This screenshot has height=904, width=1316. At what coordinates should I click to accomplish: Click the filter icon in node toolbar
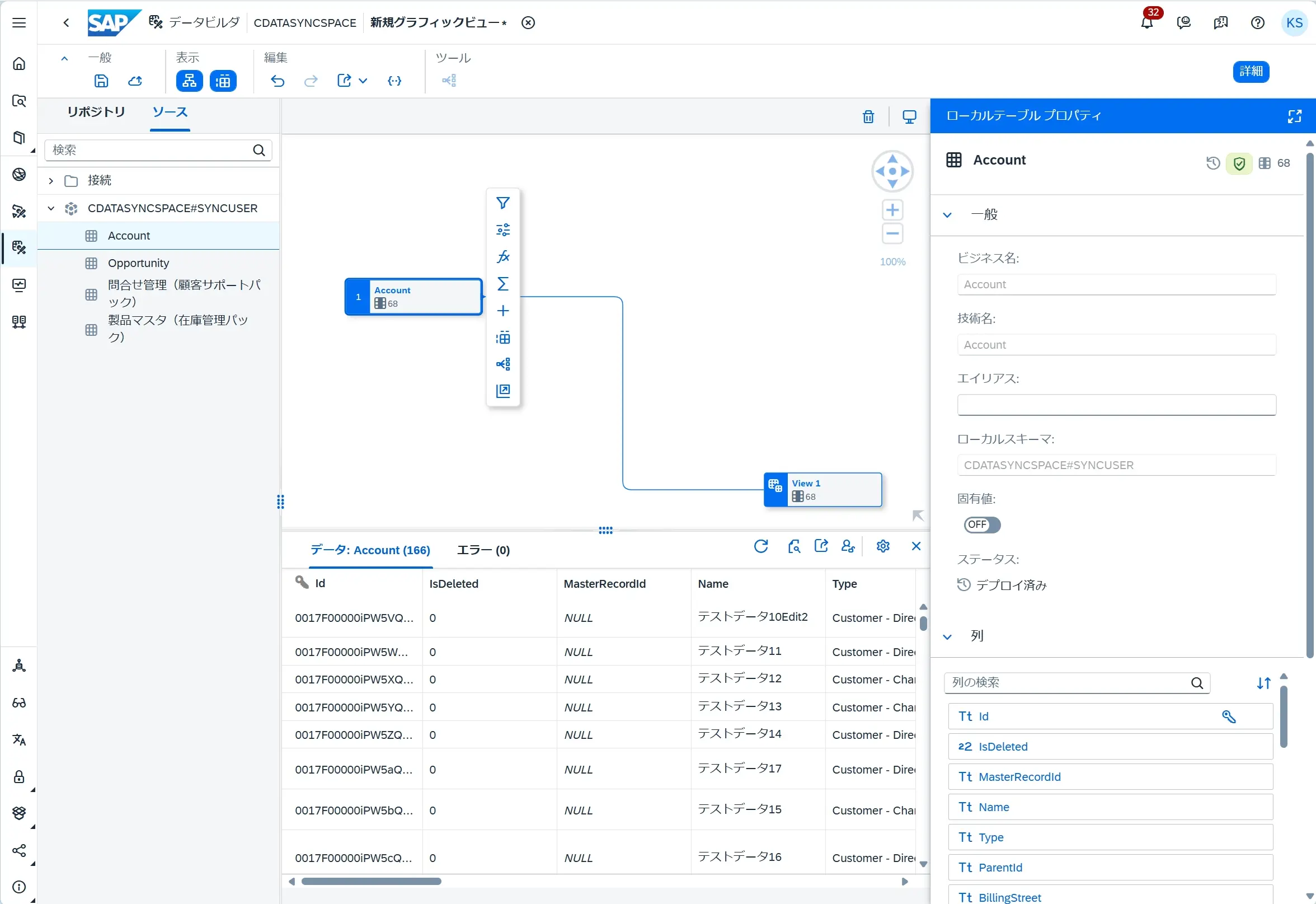pos(502,203)
